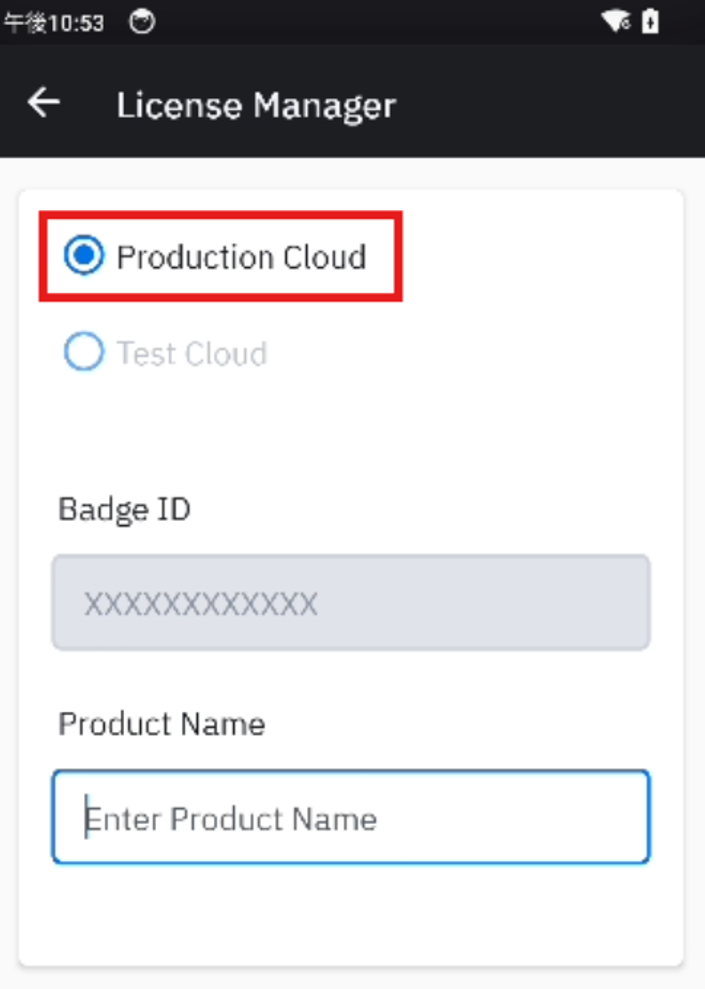Click the License Manager title text

pyautogui.click(x=256, y=104)
